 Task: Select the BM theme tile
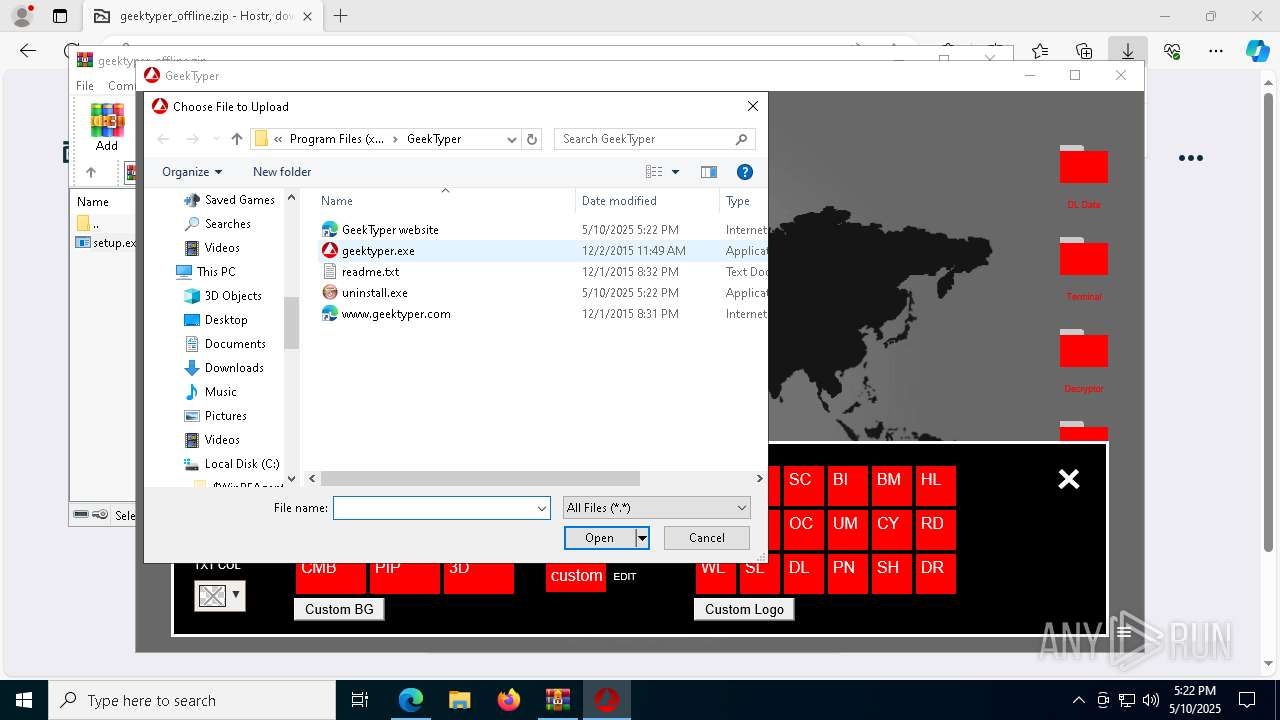[x=891, y=485]
